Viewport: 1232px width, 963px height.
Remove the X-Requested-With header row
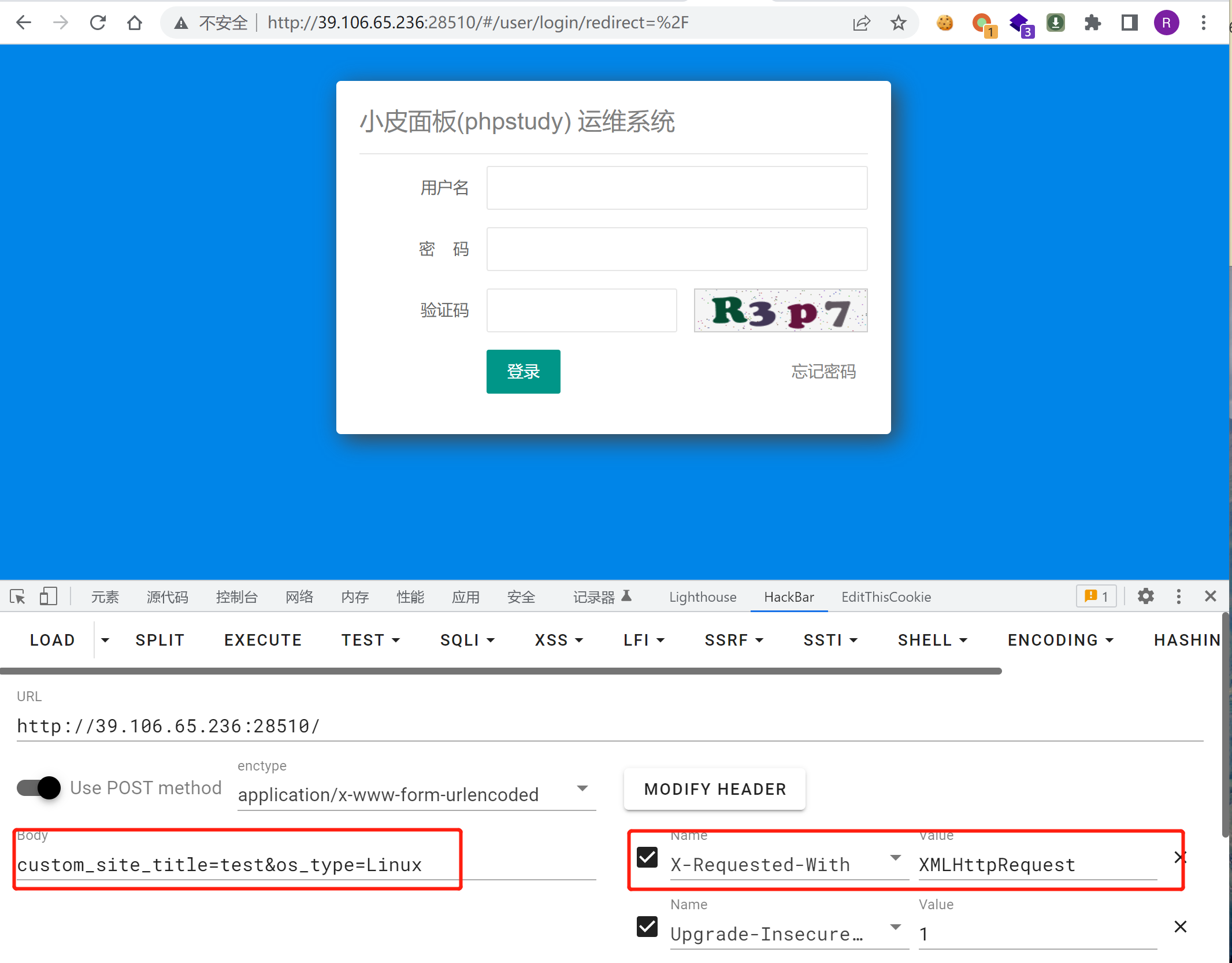click(x=1180, y=857)
